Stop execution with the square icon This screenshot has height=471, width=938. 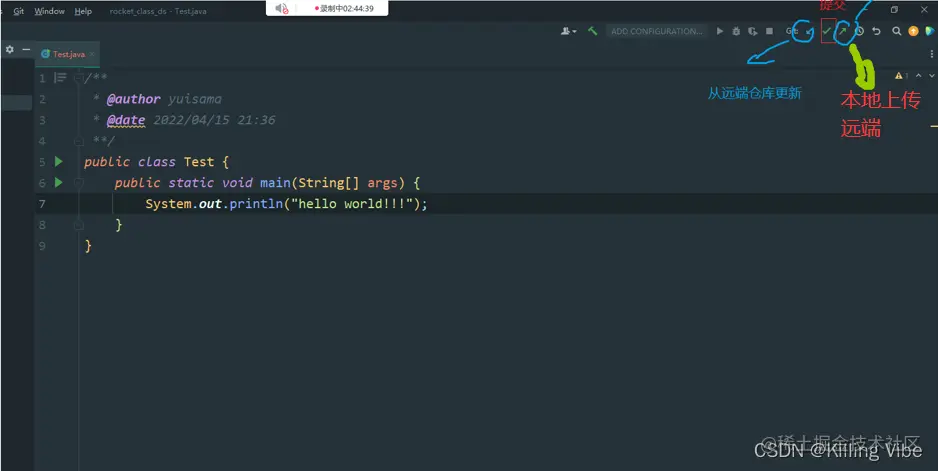click(x=769, y=31)
